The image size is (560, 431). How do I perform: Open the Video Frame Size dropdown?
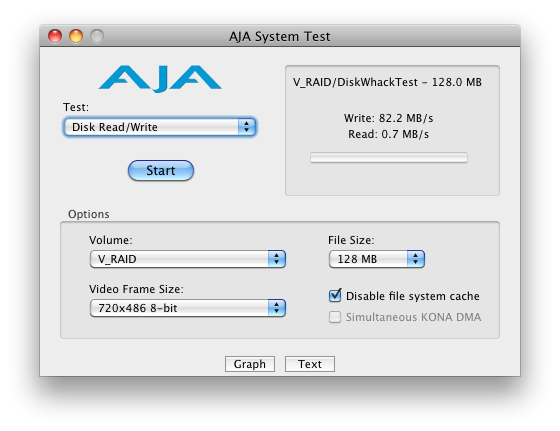point(188,308)
